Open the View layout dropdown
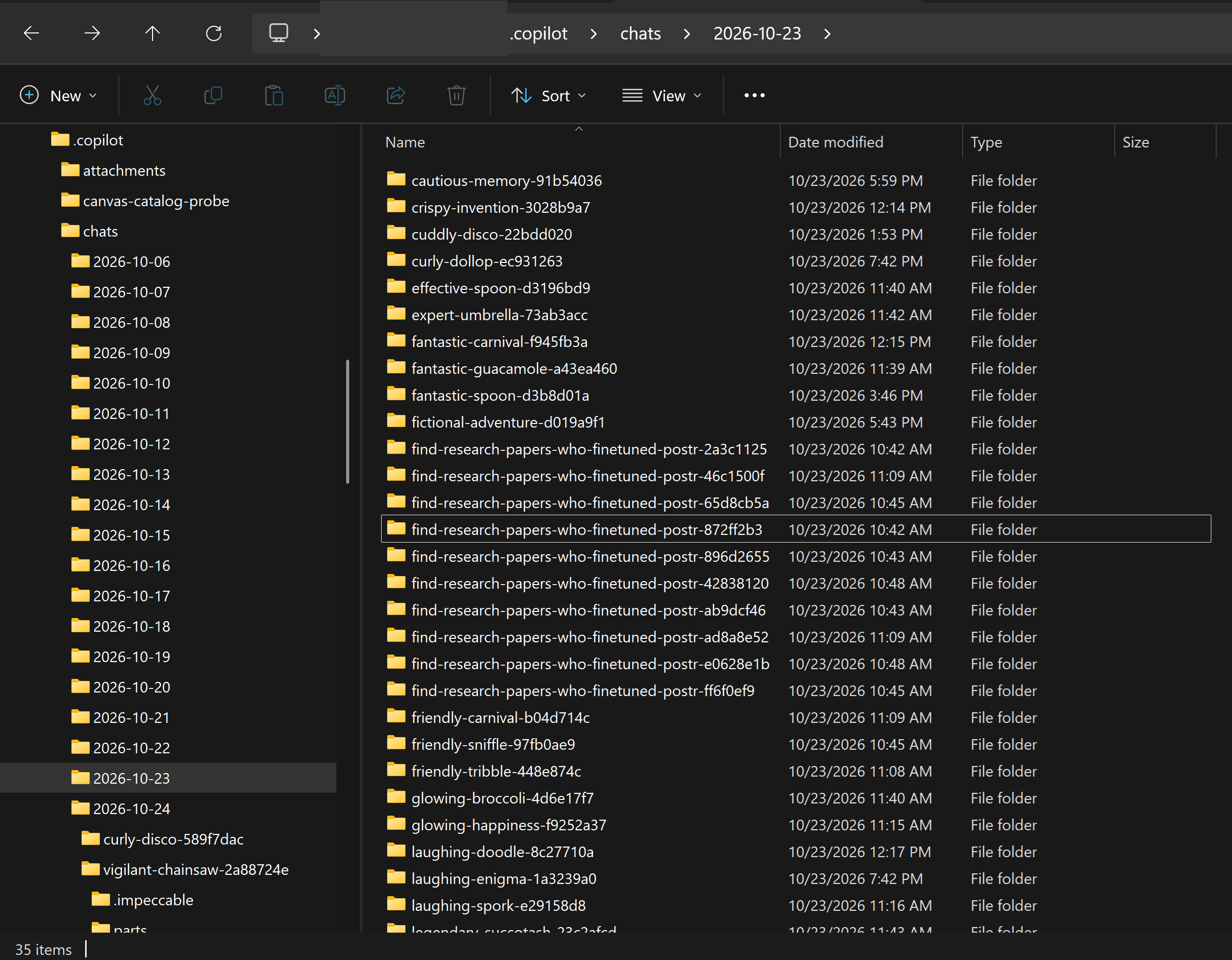 (662, 95)
